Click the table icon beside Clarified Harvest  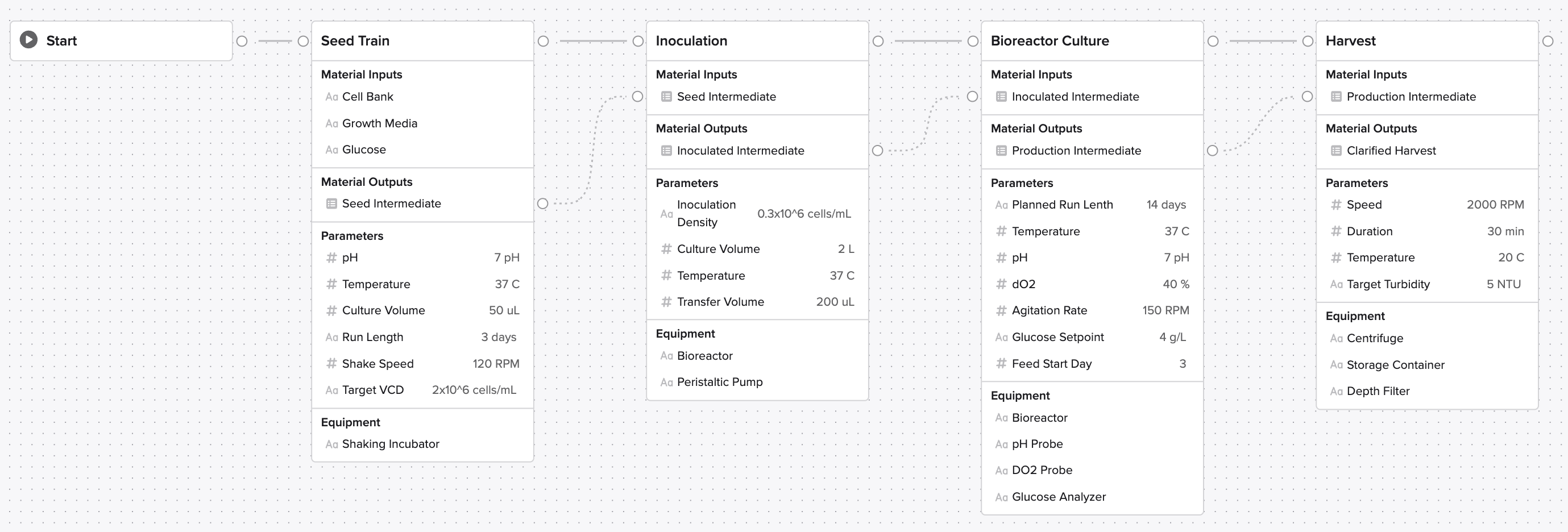pos(1336,151)
